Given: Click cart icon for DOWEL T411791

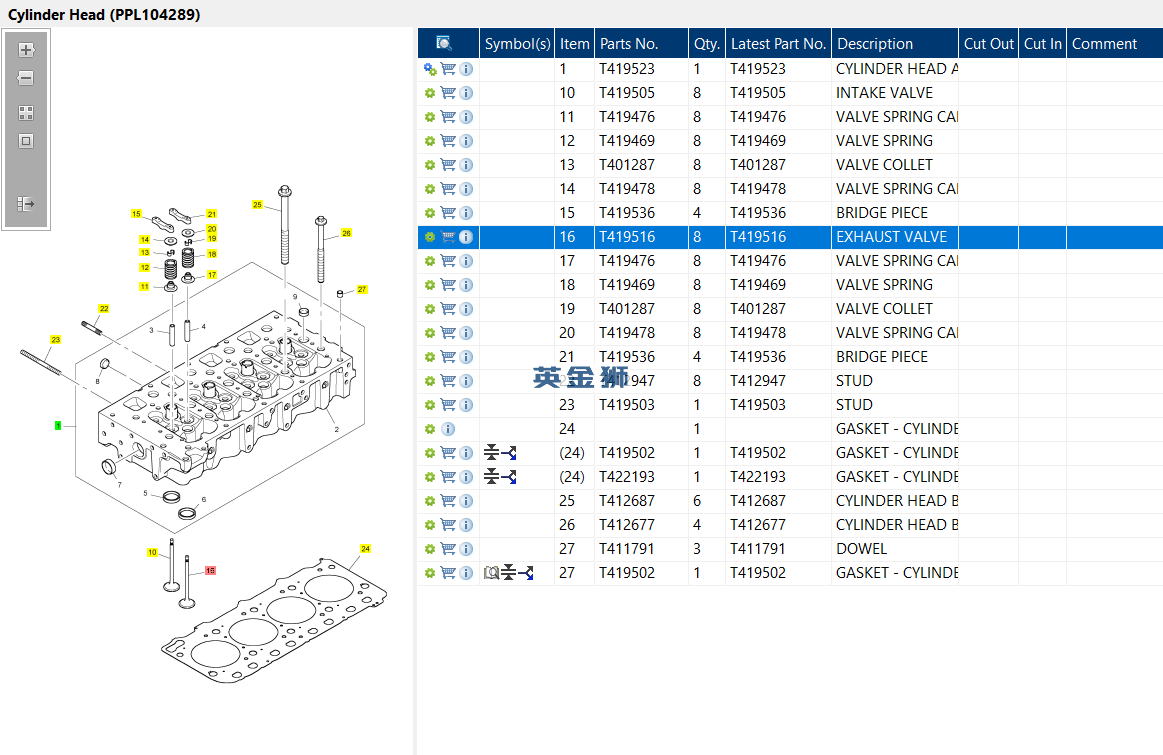Looking at the screenshot, I should (x=448, y=549).
